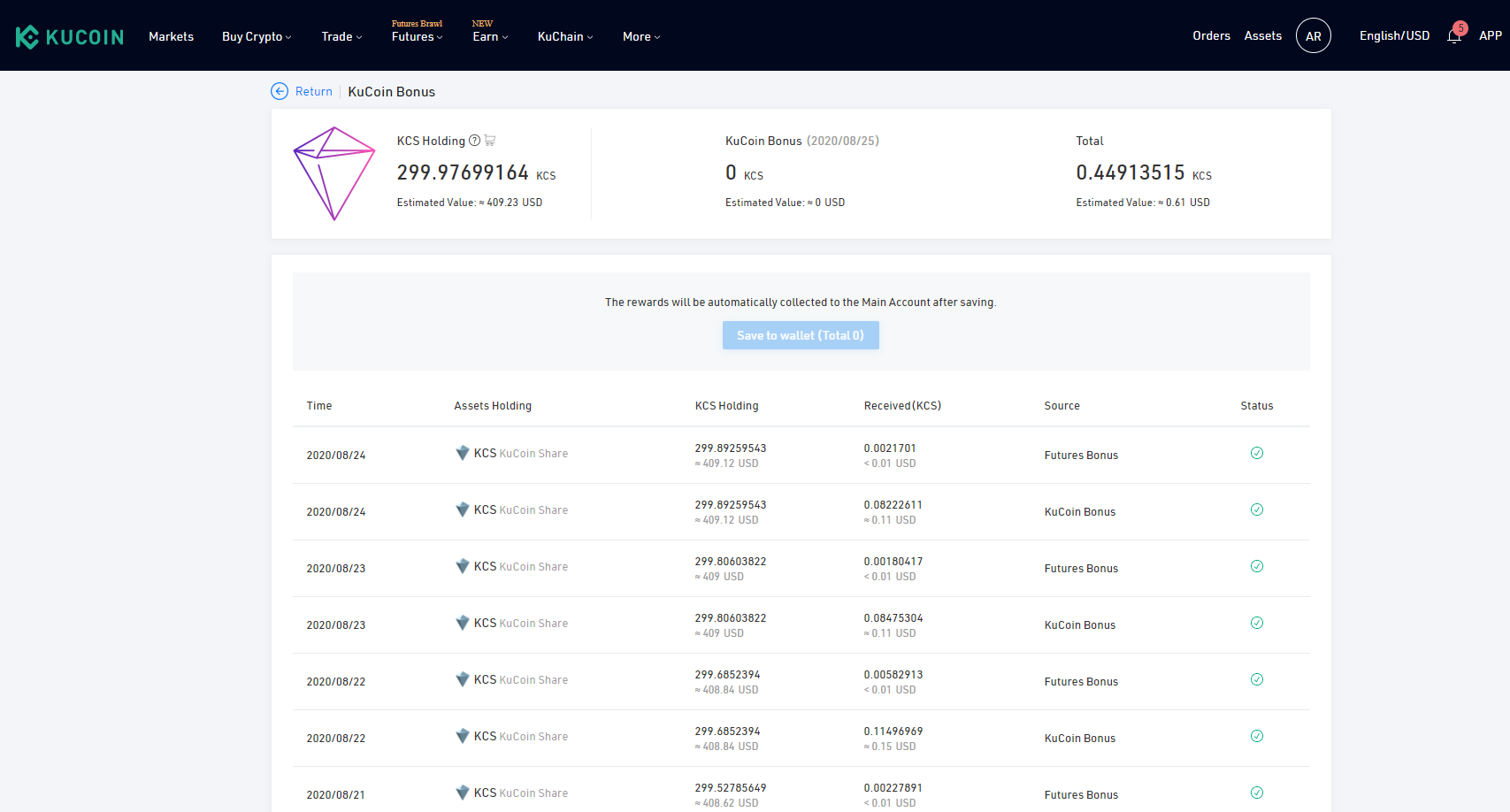Click KCS coin icon in 2020/08/23 Futures Bonus row
This screenshot has width=1510, height=812.
coord(462,566)
